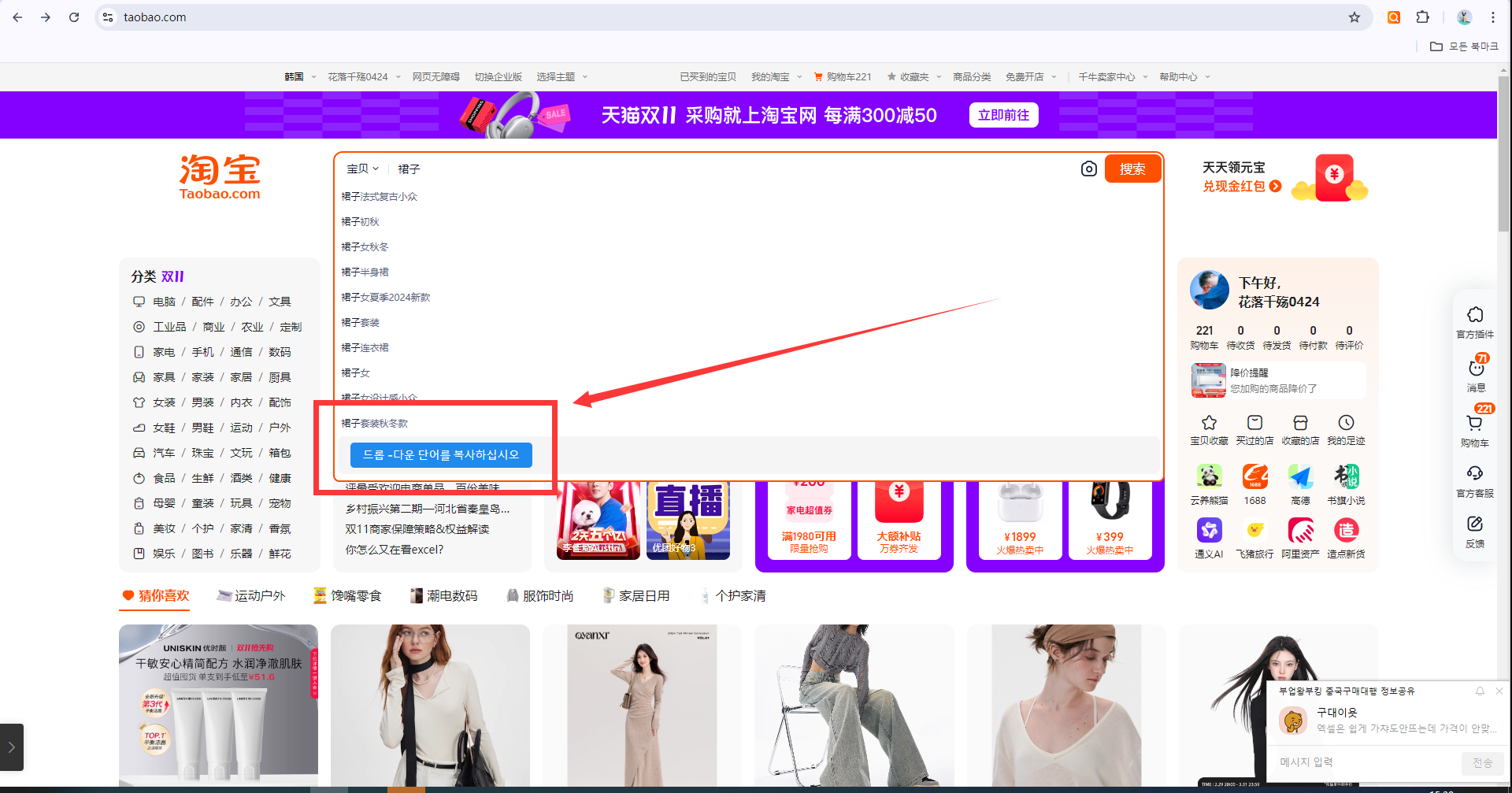Screen dimensions: 1512x793
Task: Open the 千牛卖家中心 dropdown
Action: point(1113,76)
